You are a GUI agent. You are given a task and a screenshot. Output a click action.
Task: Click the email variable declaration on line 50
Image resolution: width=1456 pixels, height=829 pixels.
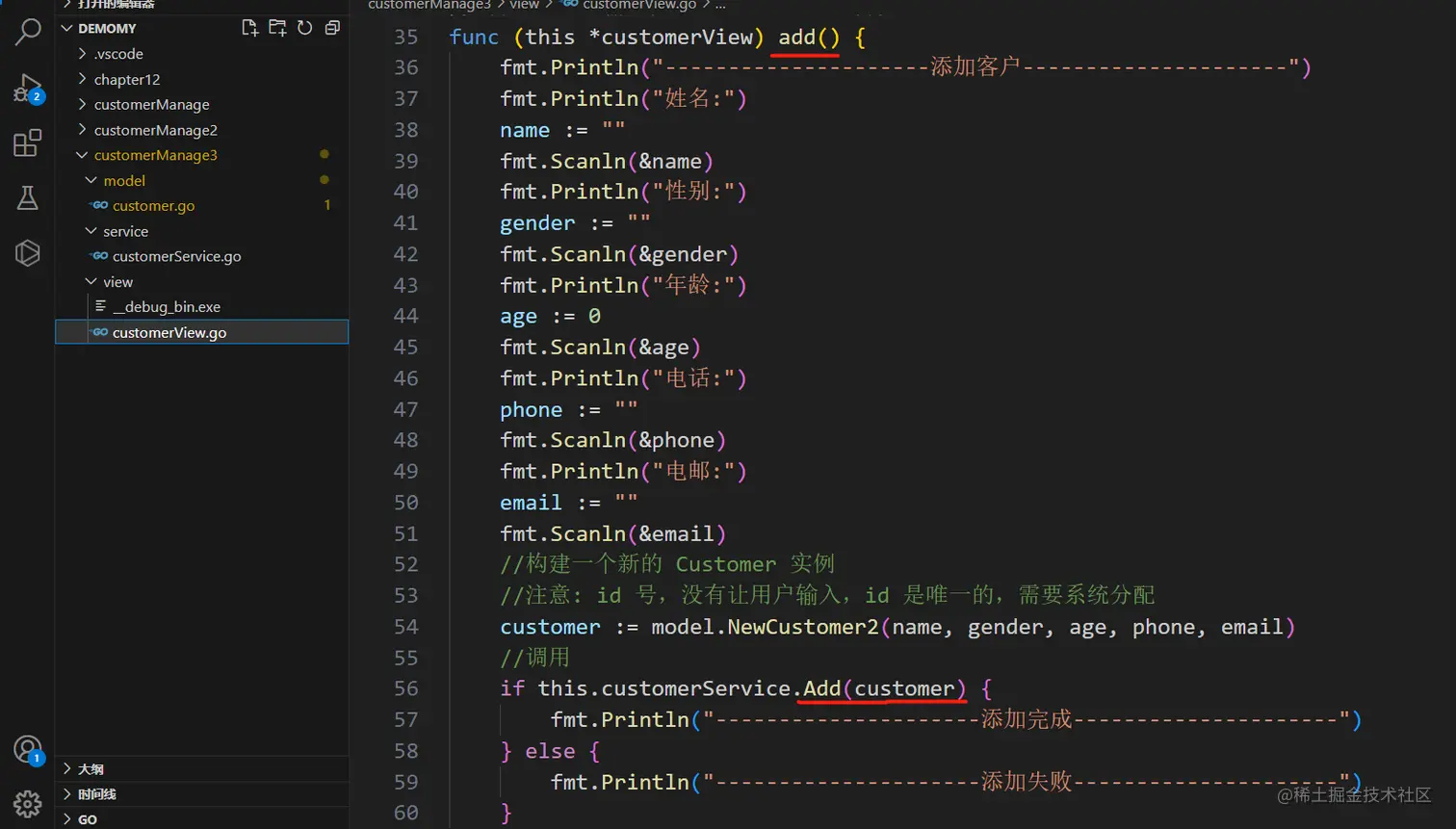point(531,503)
